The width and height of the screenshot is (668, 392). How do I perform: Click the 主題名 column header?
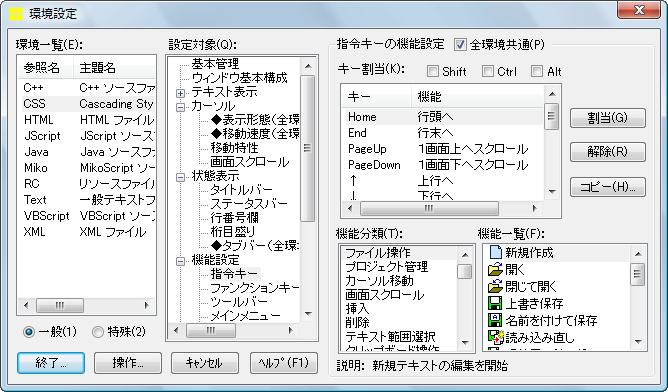tap(115, 68)
